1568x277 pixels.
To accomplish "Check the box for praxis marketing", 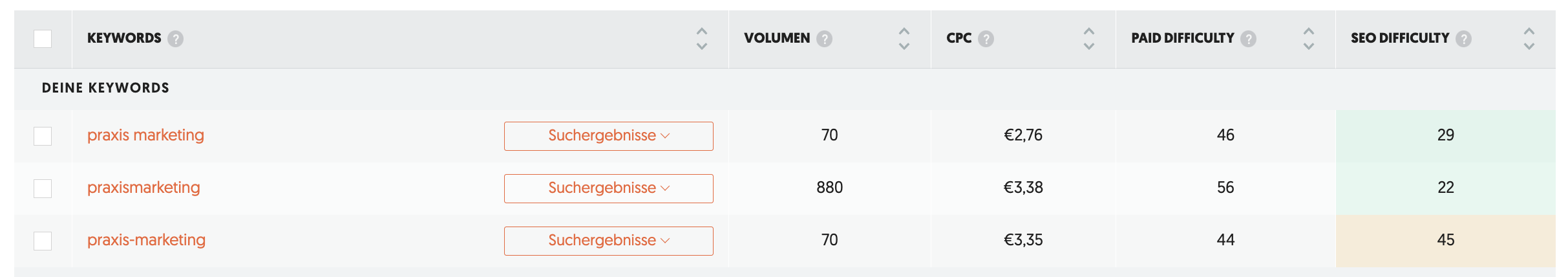I will point(43,136).
